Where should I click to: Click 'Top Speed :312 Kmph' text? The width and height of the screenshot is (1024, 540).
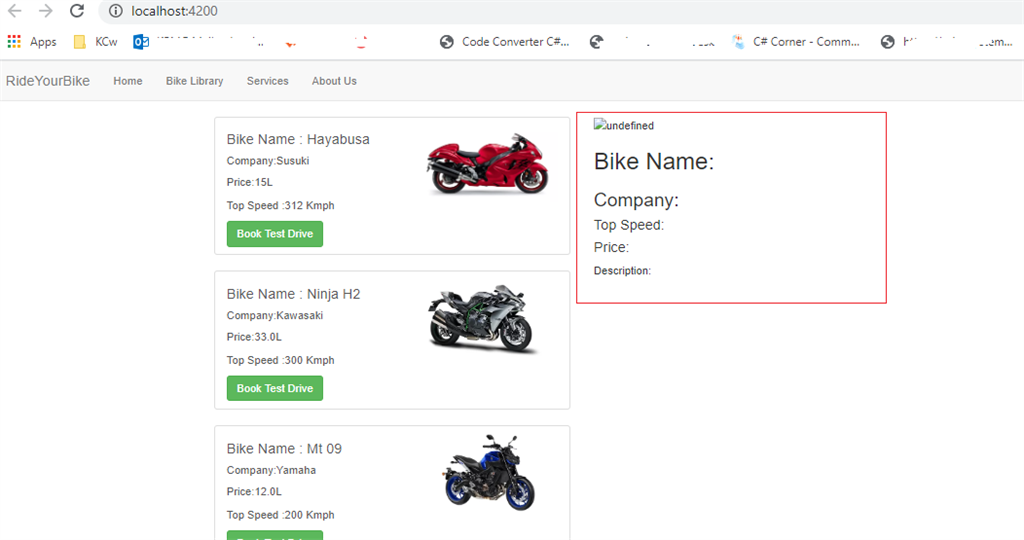(x=280, y=206)
